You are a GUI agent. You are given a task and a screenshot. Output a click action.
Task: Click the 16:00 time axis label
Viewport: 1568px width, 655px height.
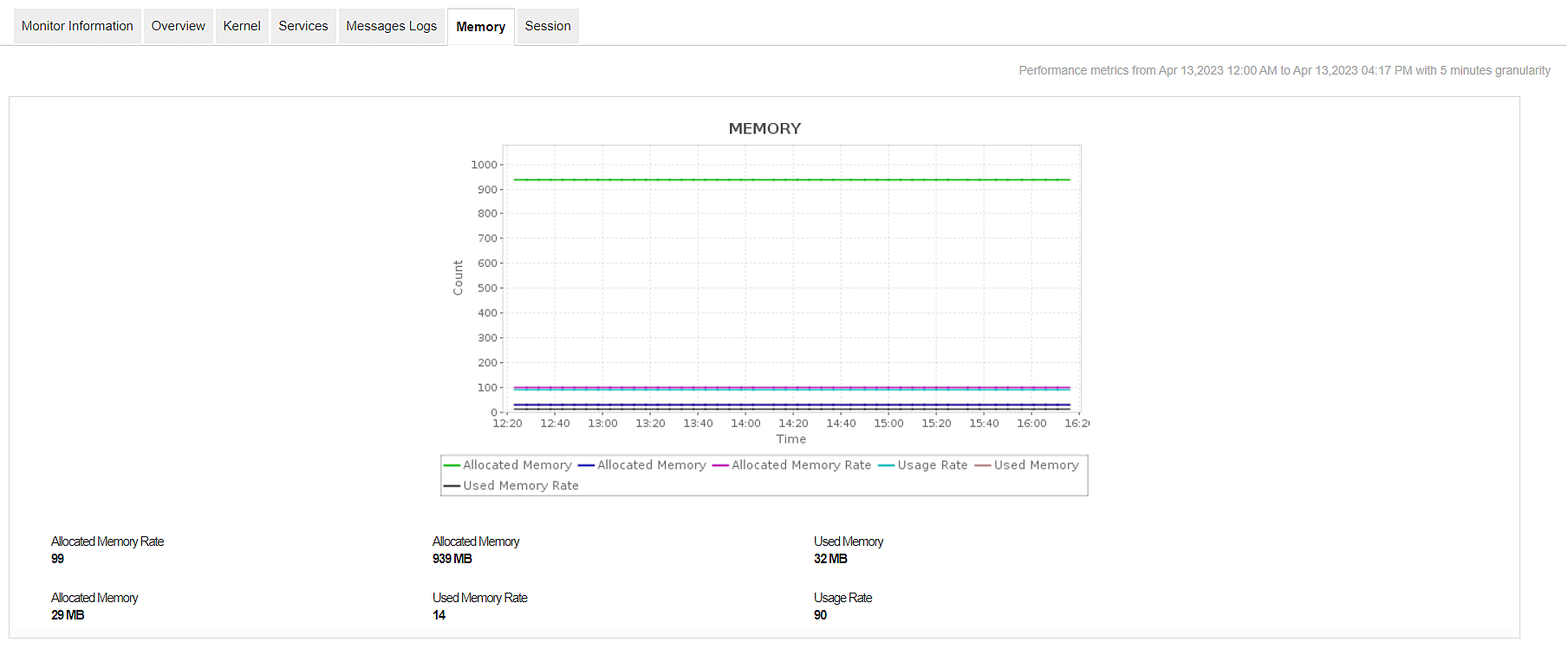[1031, 424]
